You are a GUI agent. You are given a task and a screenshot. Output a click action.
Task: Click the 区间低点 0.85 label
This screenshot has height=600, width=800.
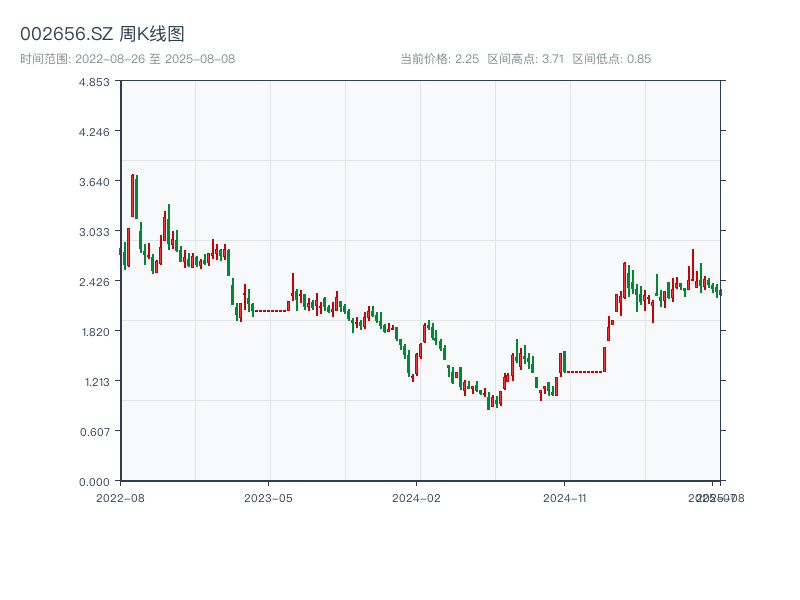pos(611,59)
